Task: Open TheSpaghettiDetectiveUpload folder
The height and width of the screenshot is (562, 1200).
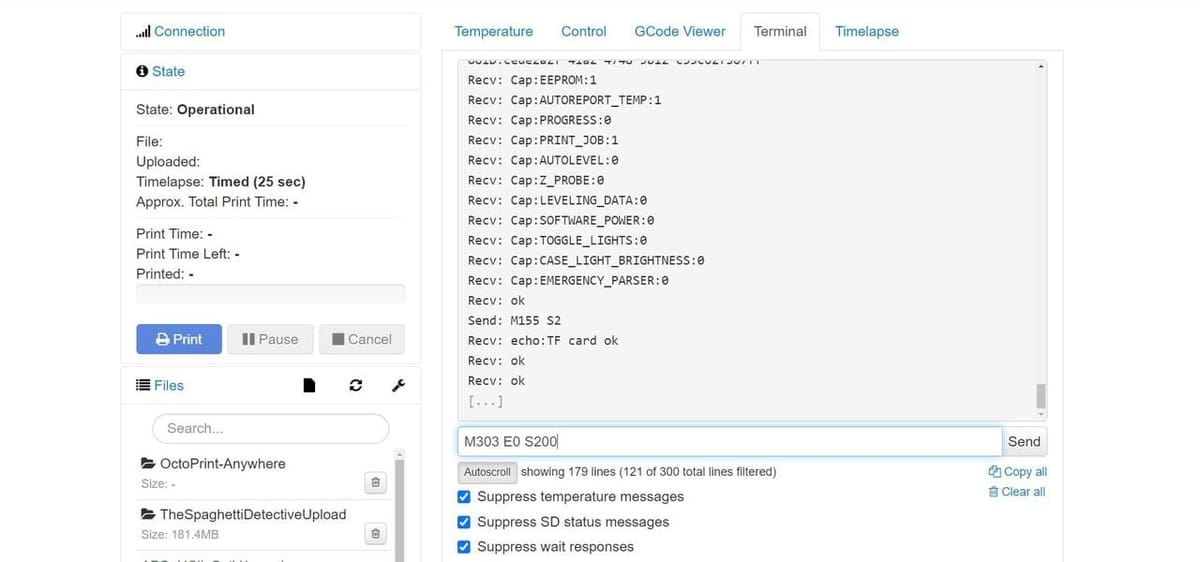Action: [x=252, y=514]
